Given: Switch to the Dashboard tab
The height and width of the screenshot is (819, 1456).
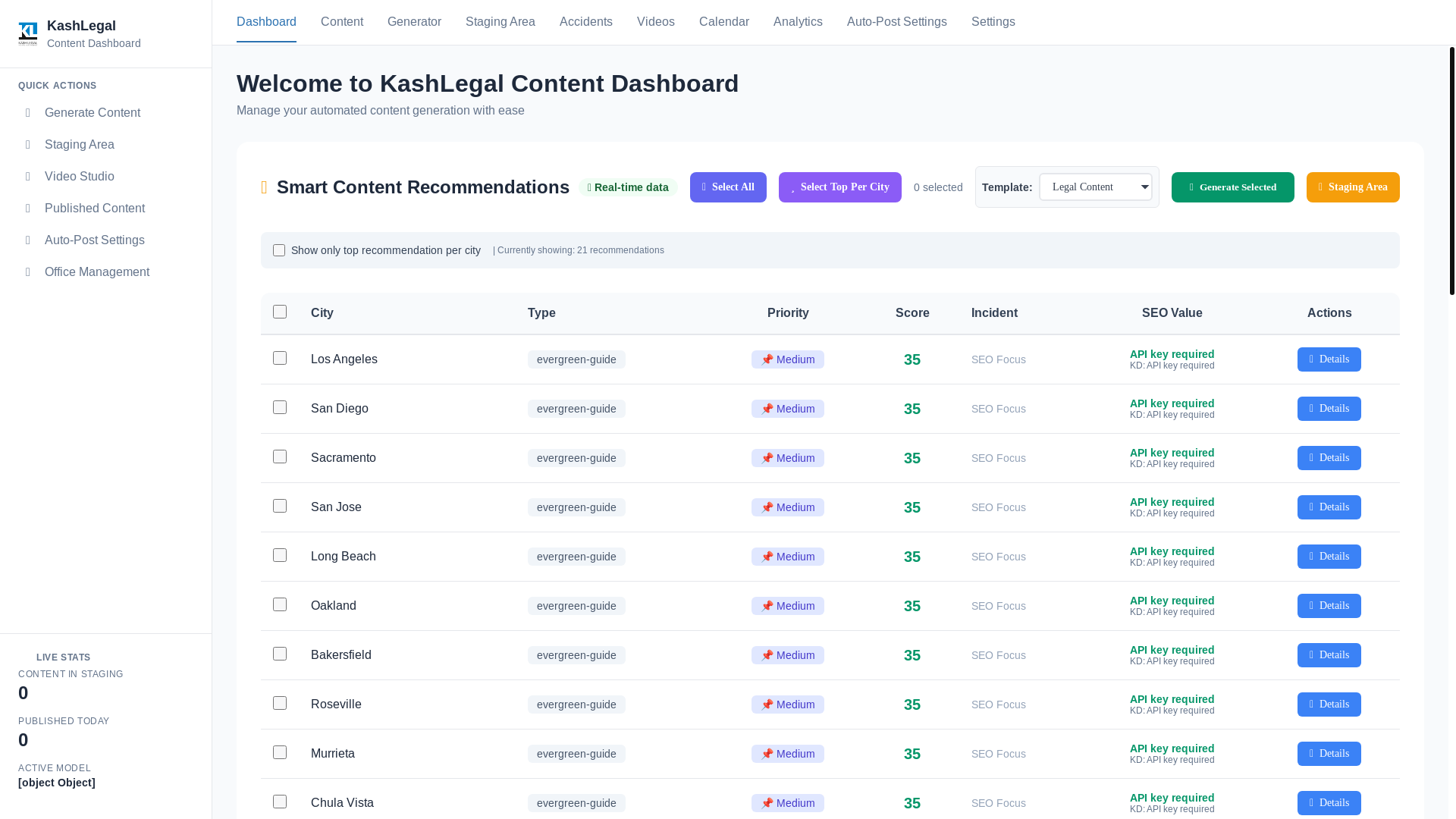Looking at the screenshot, I should tap(266, 22).
